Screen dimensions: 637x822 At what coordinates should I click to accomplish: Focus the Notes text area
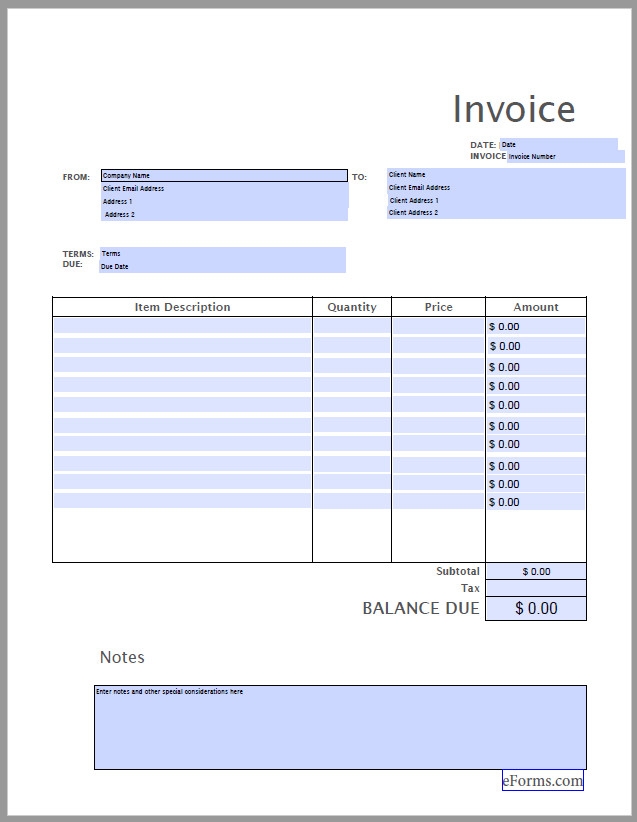tap(340, 727)
